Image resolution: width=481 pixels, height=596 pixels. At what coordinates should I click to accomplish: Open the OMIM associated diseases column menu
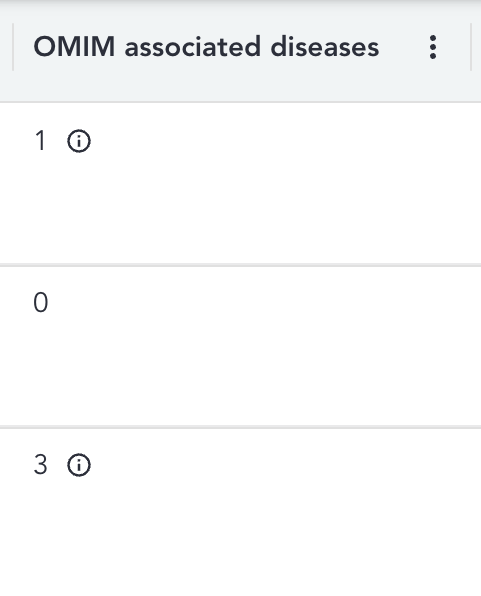point(432,47)
